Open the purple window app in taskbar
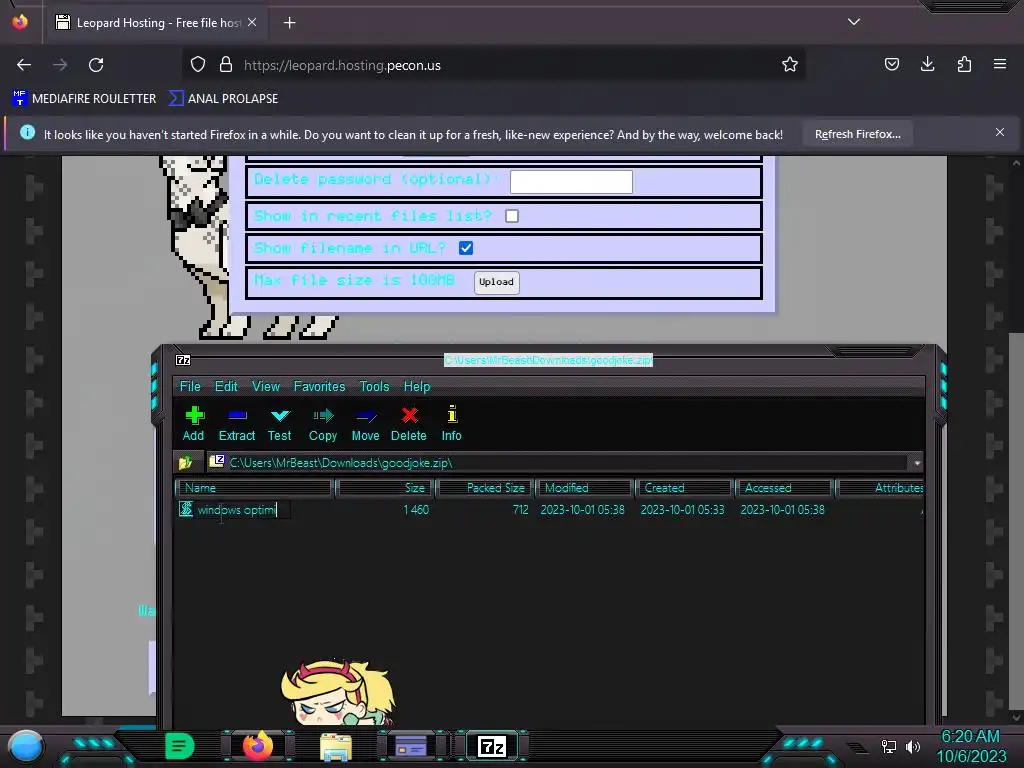Screen dimensions: 1024x768 [411, 746]
